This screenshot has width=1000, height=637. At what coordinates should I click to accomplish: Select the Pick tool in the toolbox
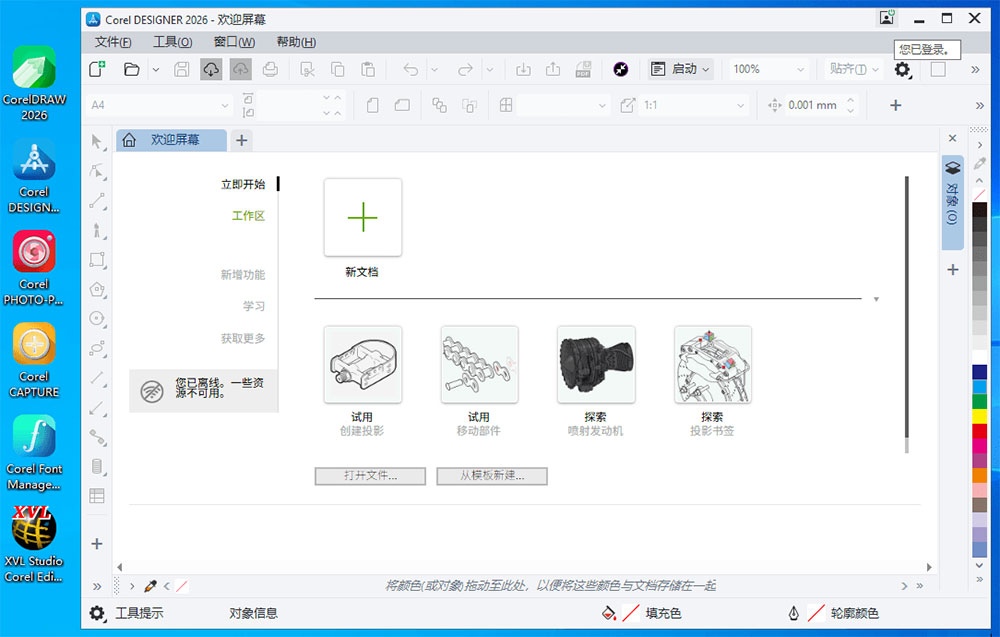[97, 142]
